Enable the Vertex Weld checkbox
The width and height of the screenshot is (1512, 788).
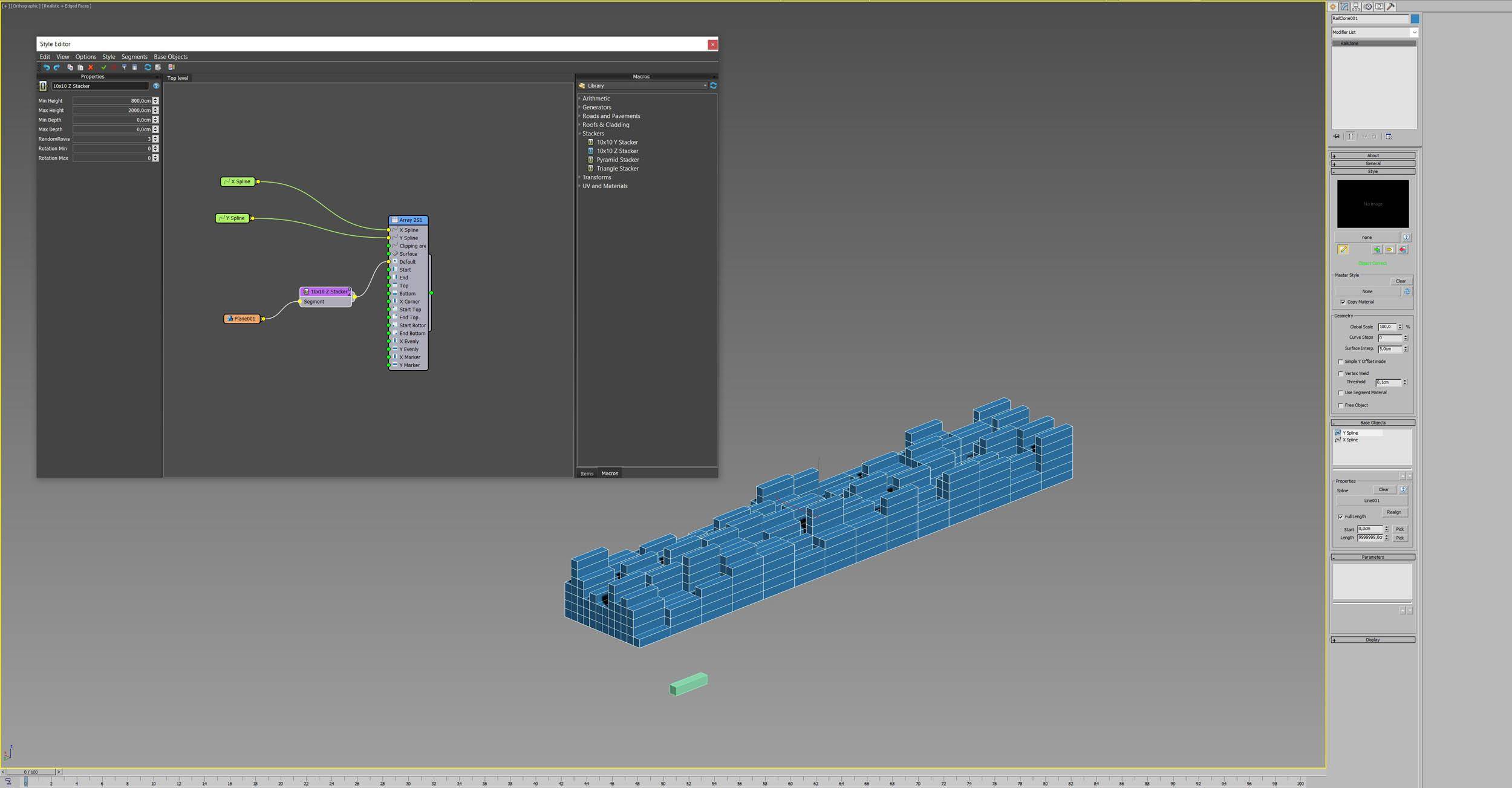[1340, 374]
